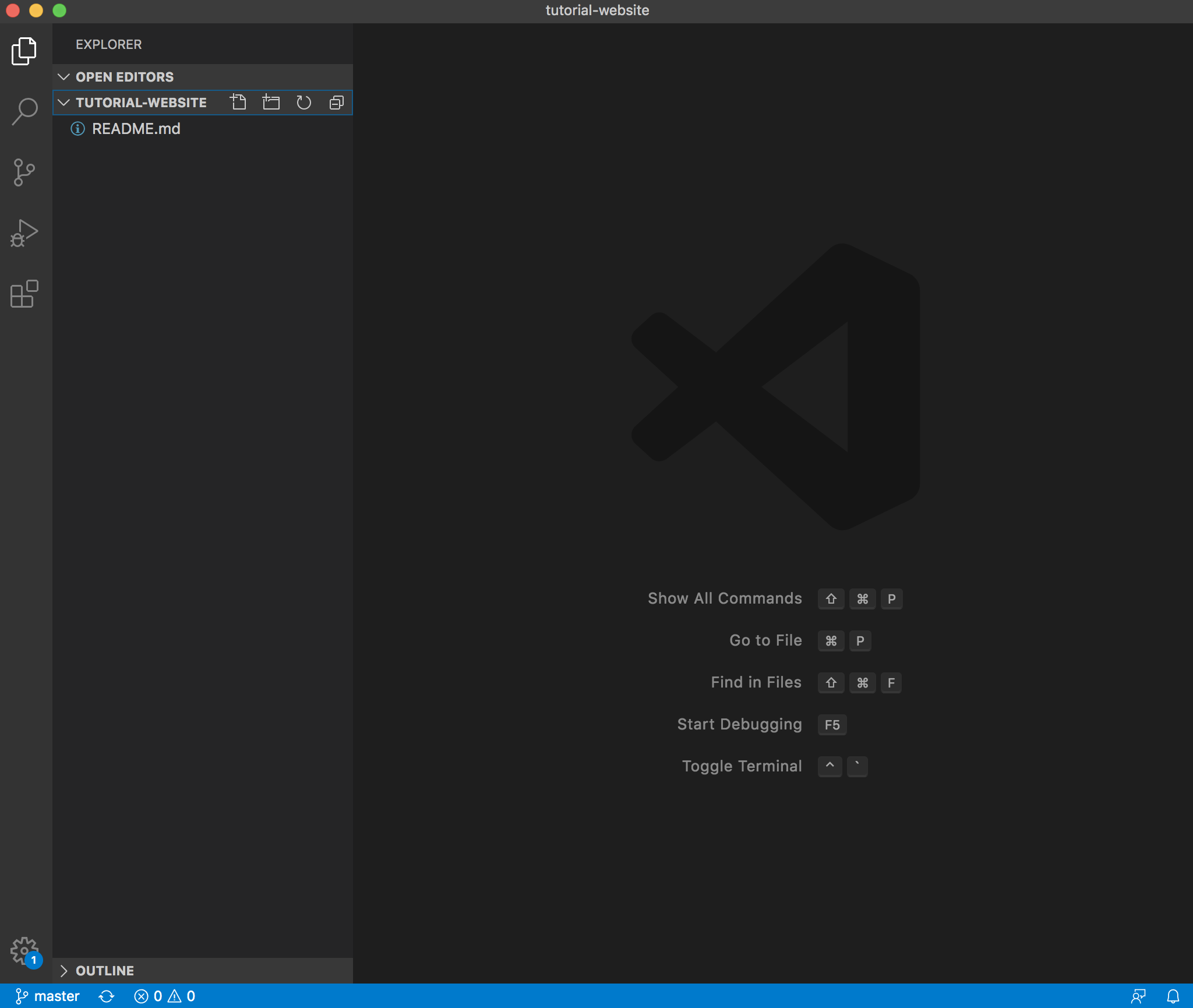Collapse the OPEN EDITORS section
The image size is (1193, 1008).
pos(202,77)
